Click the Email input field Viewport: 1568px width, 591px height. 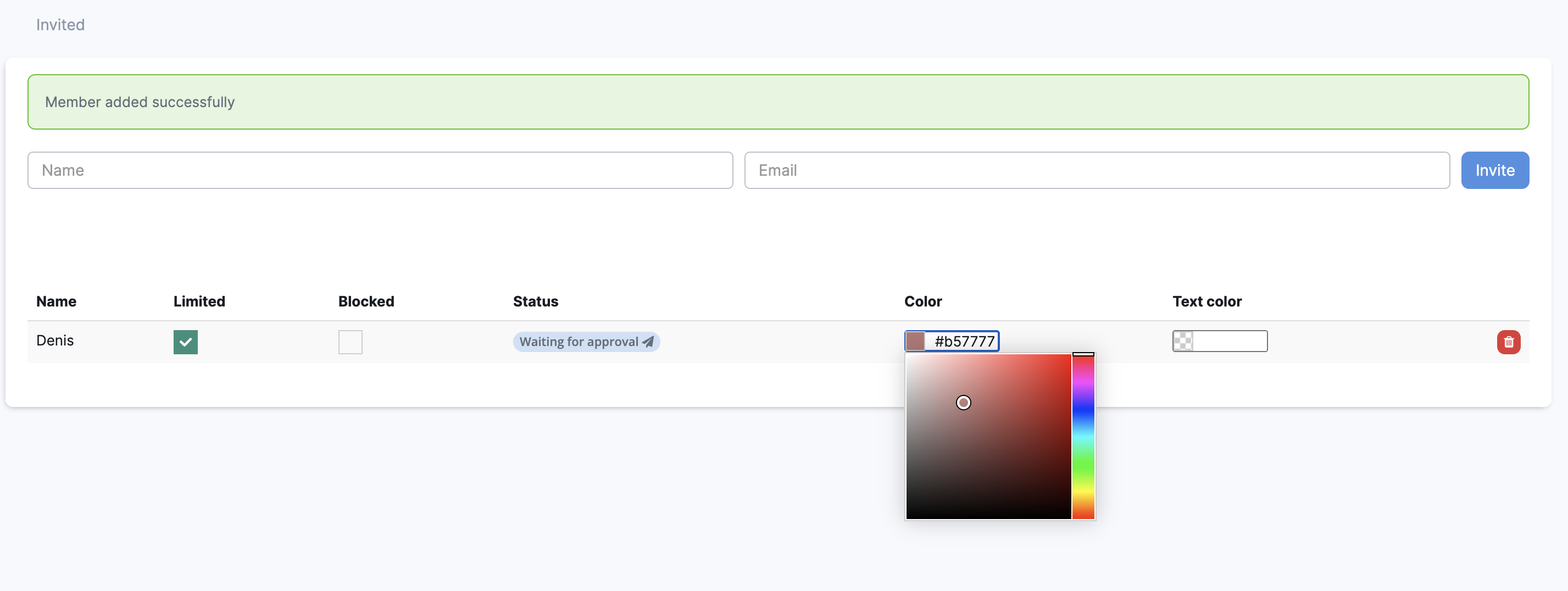tap(1096, 170)
